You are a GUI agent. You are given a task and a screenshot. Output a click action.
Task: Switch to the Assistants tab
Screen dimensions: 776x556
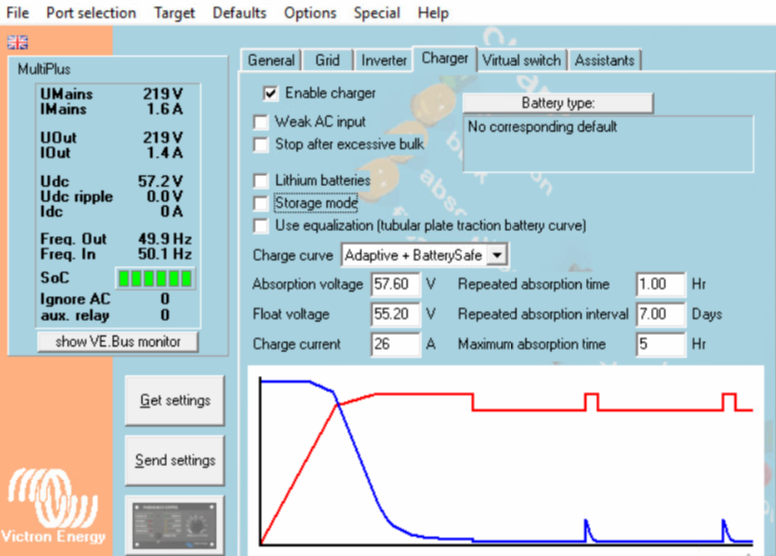[x=604, y=60]
